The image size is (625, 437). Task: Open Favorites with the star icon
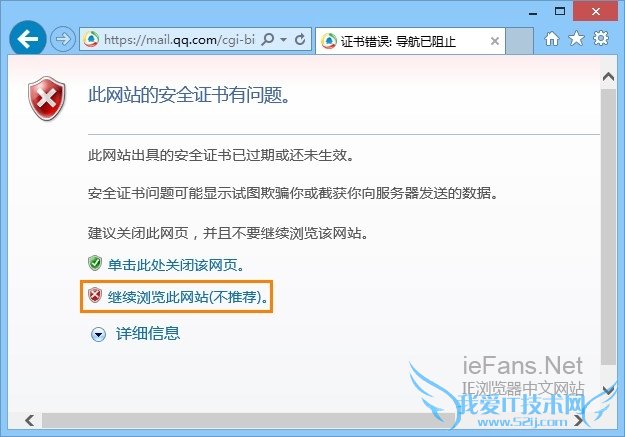[x=576, y=39]
